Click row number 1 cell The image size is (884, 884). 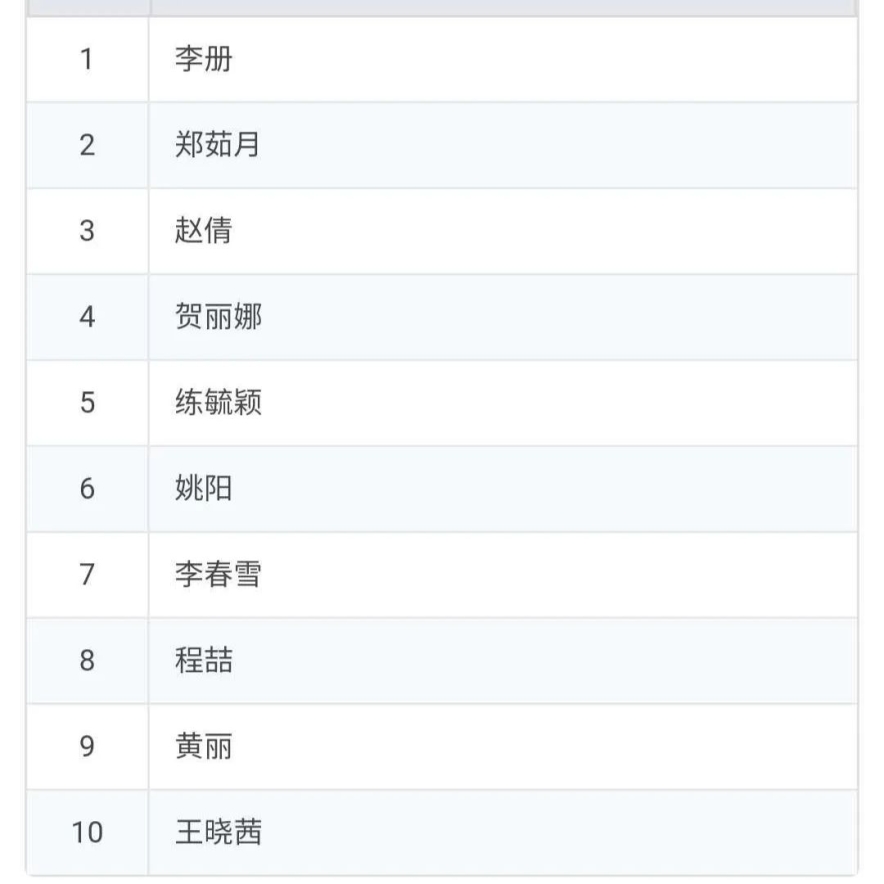87,59
